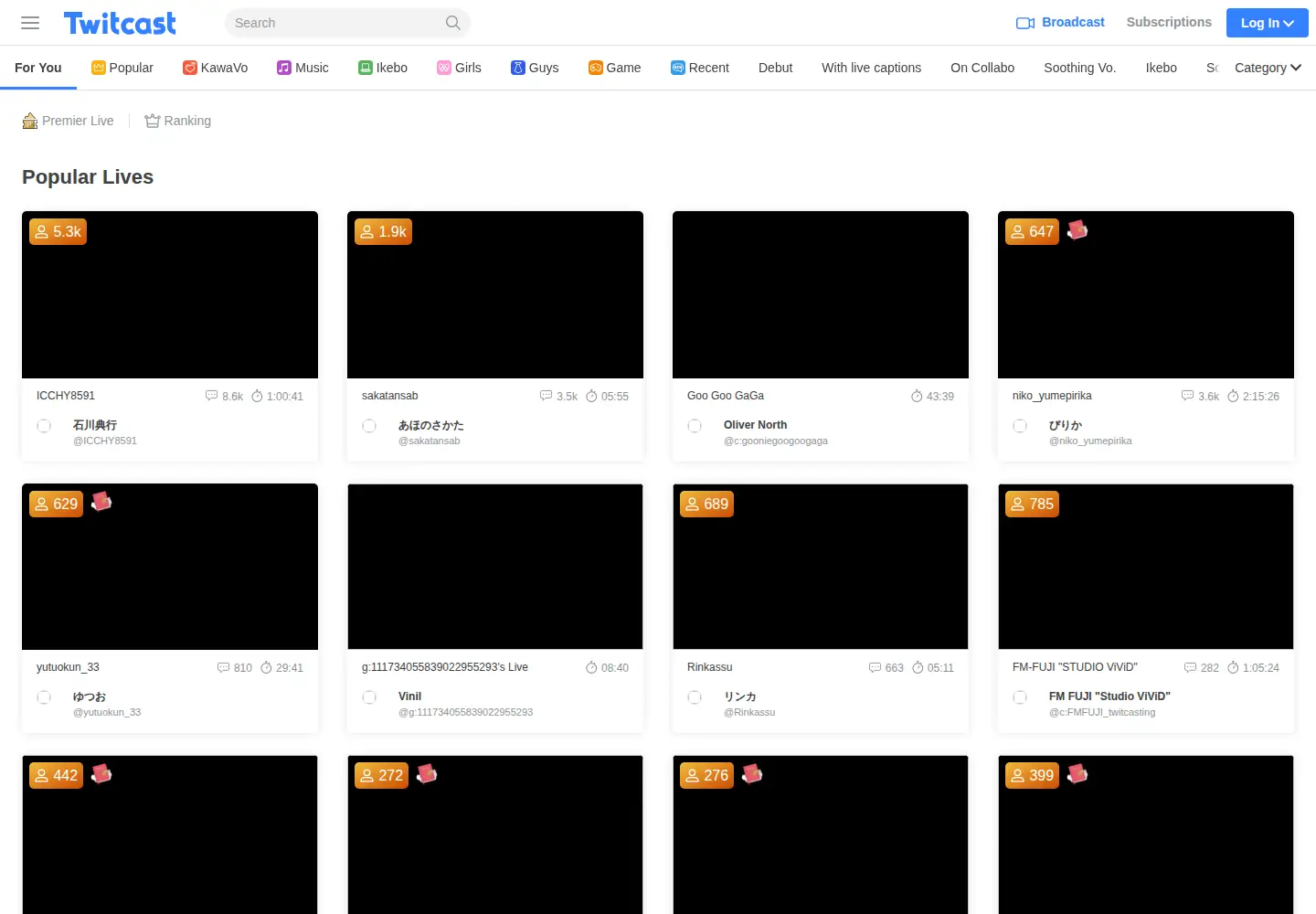Click the comment icon next to 8.6k
The height and width of the screenshot is (914, 1316).
[x=212, y=396]
